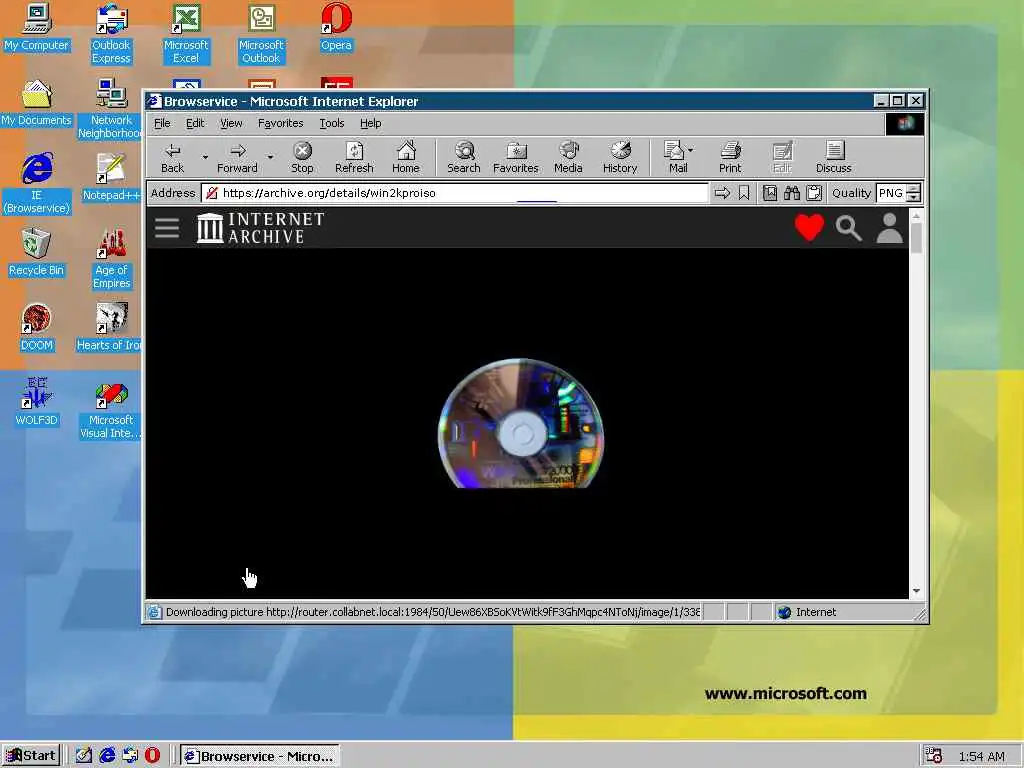The height and width of the screenshot is (768, 1024).
Task: Reload the page with Refresh
Action: click(354, 157)
